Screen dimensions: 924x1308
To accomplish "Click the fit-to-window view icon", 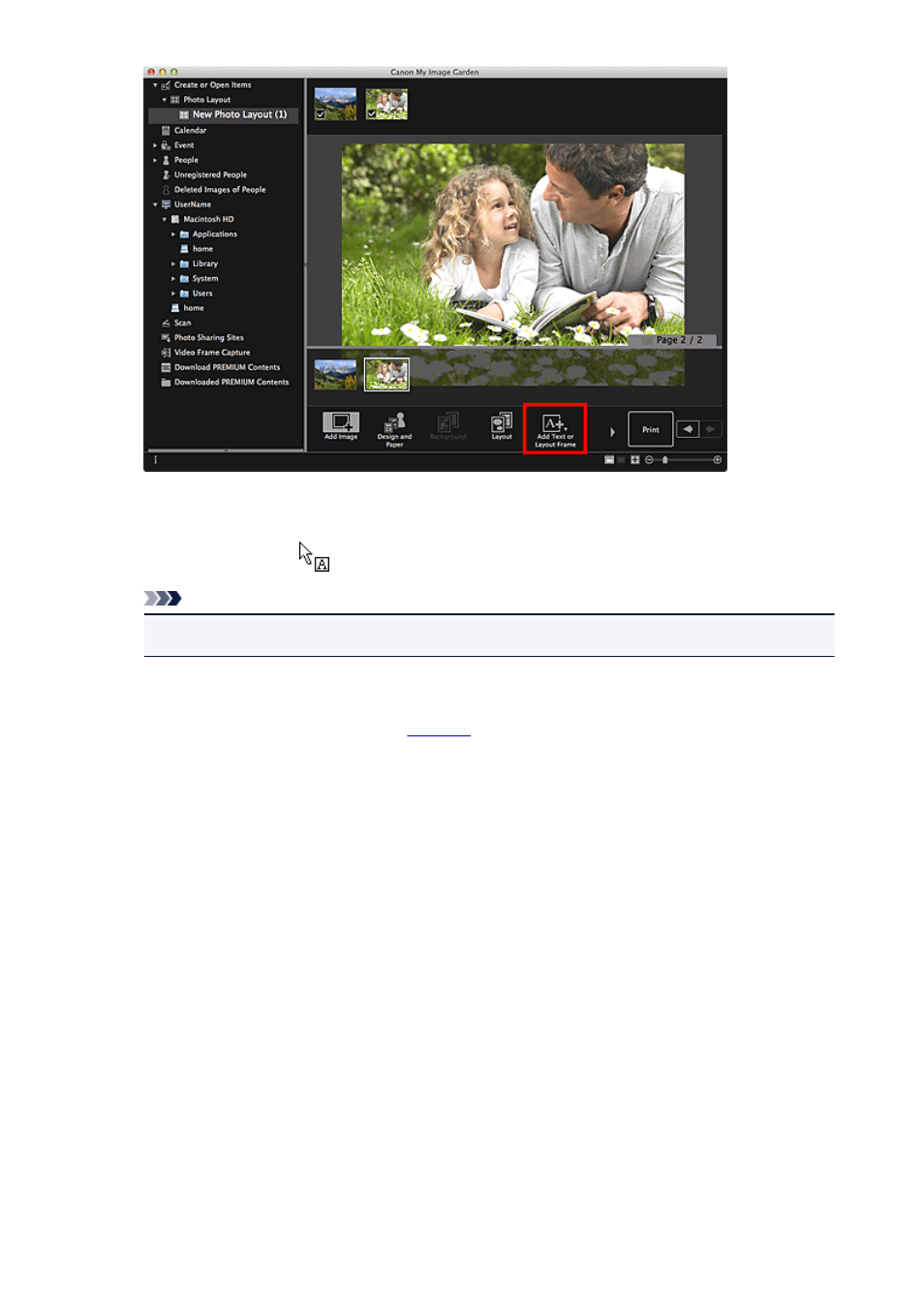I will 634,460.
